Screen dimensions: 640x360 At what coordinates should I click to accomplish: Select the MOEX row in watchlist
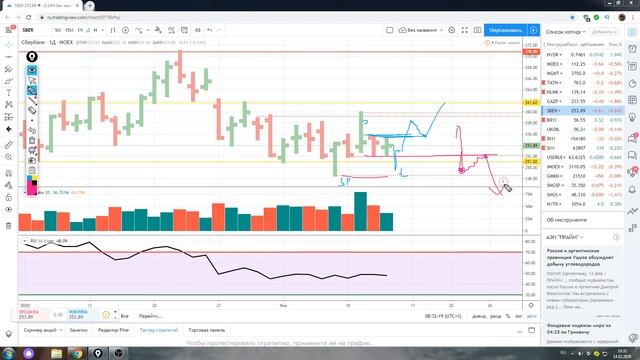(x=583, y=64)
